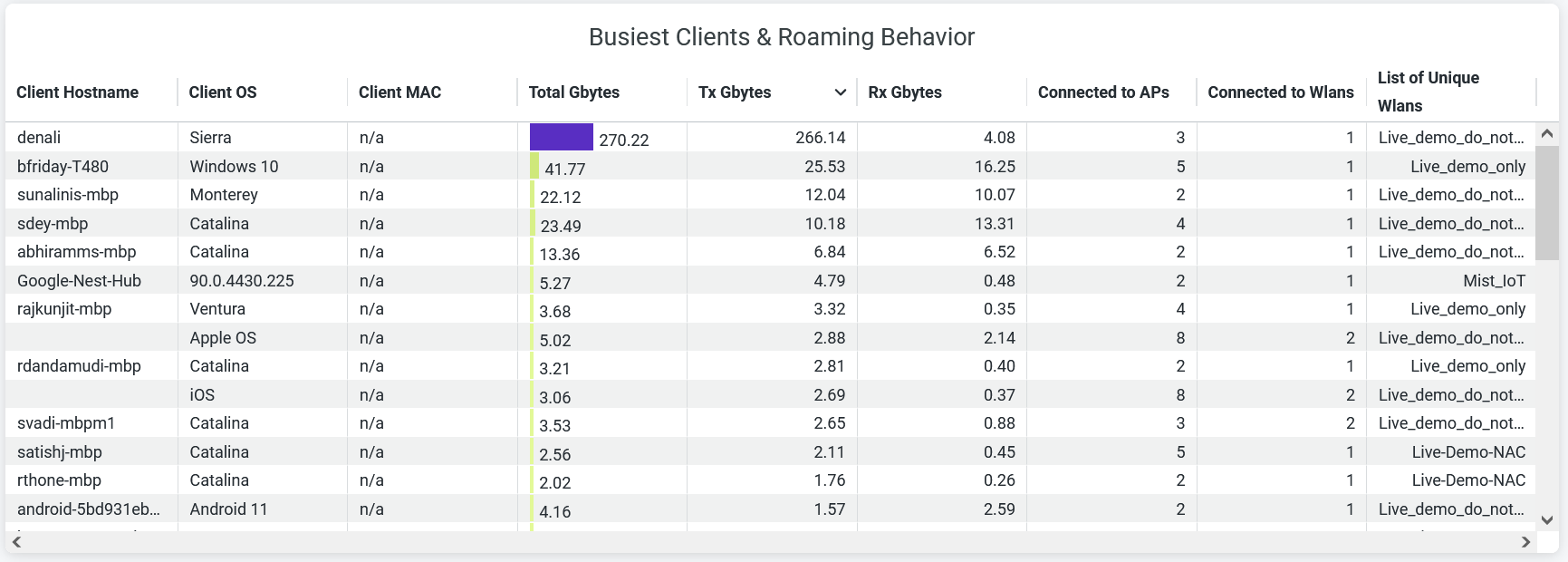Viewport: 1568px width, 562px height.
Task: Select the List of Unique Wlans header
Action: point(1428,92)
